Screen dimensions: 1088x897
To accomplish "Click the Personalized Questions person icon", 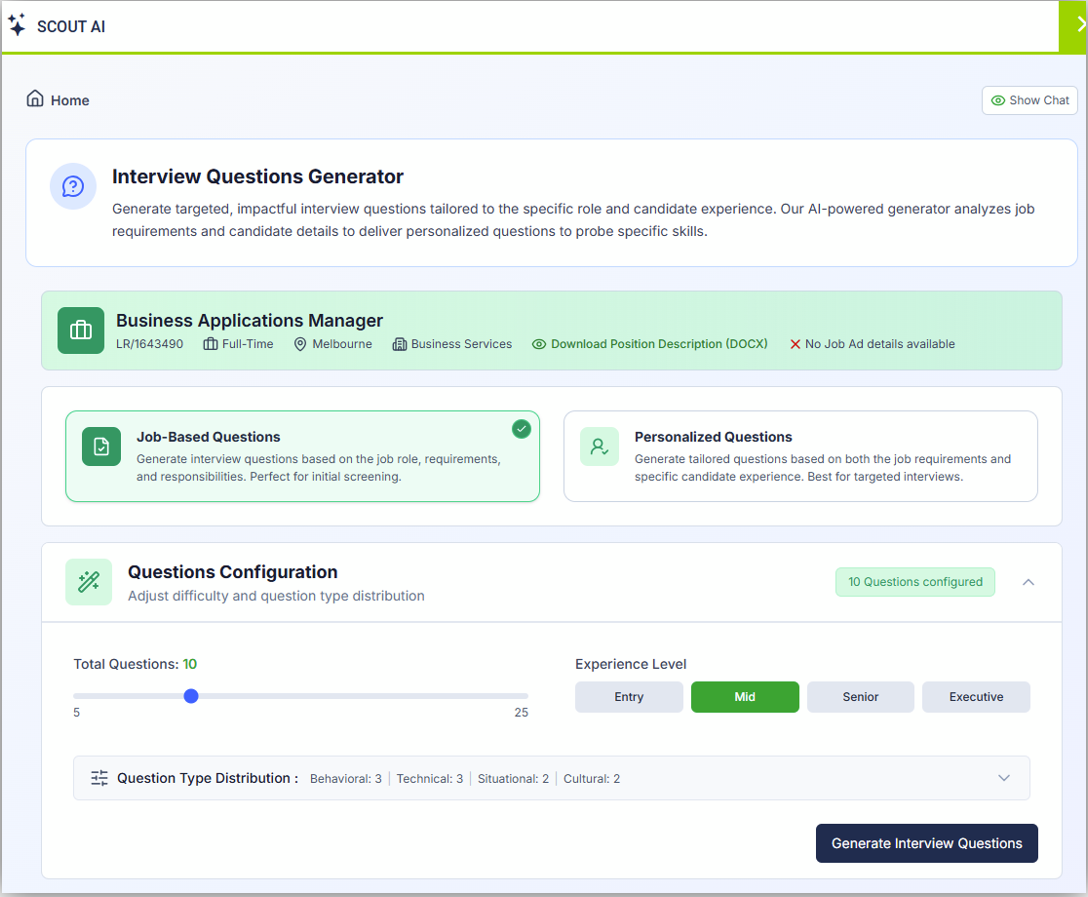I will [599, 447].
